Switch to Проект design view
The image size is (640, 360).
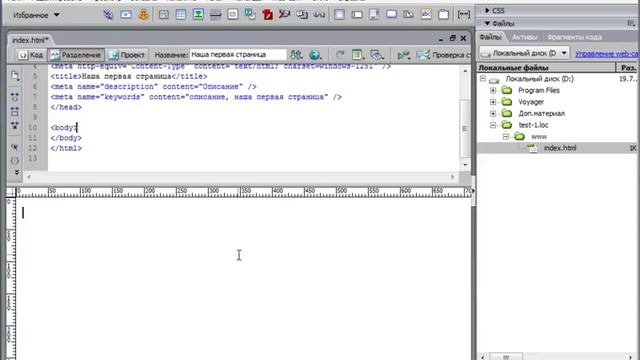coord(127,55)
